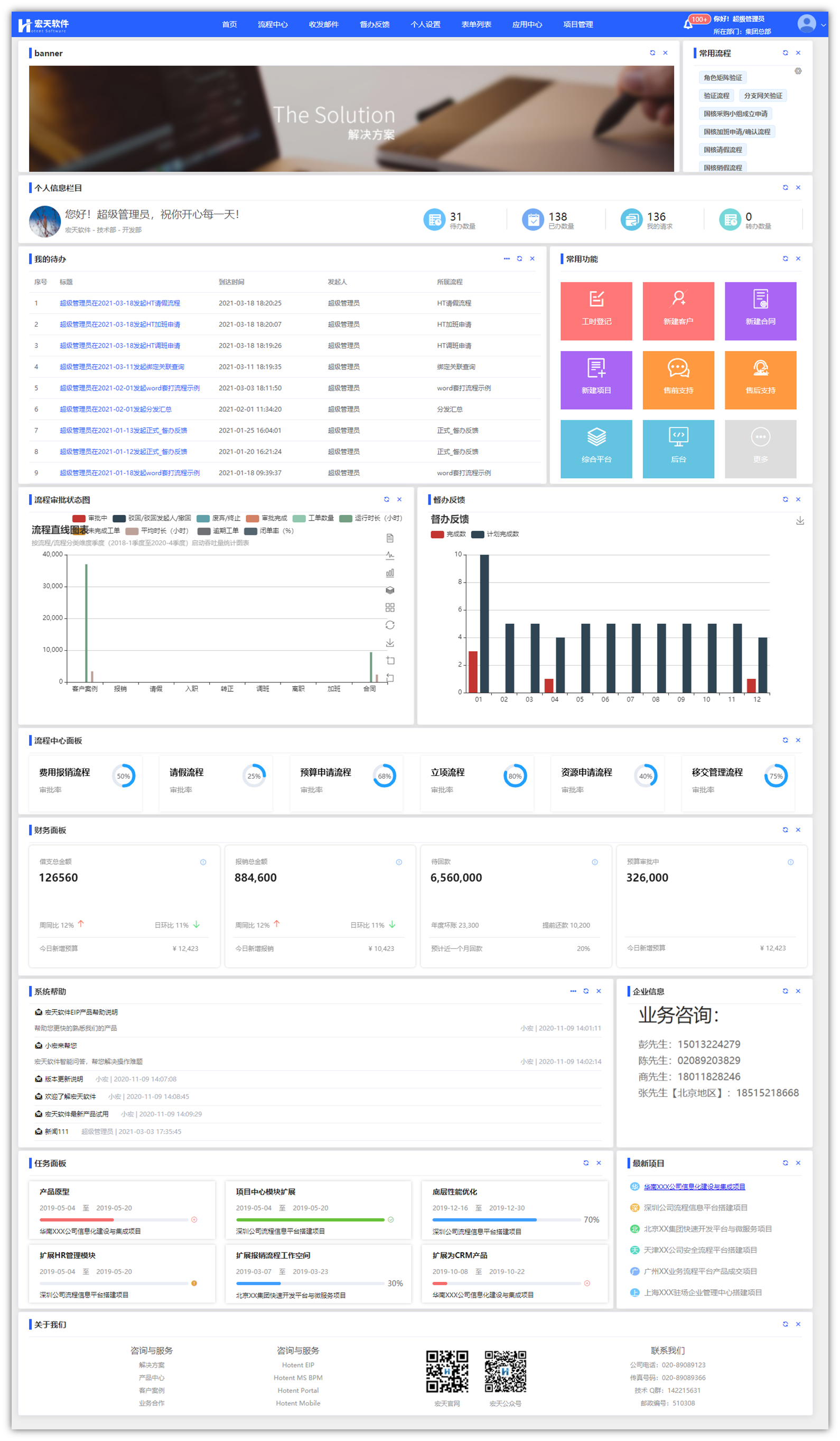This screenshot has width=840, height=1441.
Task: Launch the 角色矩阵验证 process tag
Action: pos(723,78)
